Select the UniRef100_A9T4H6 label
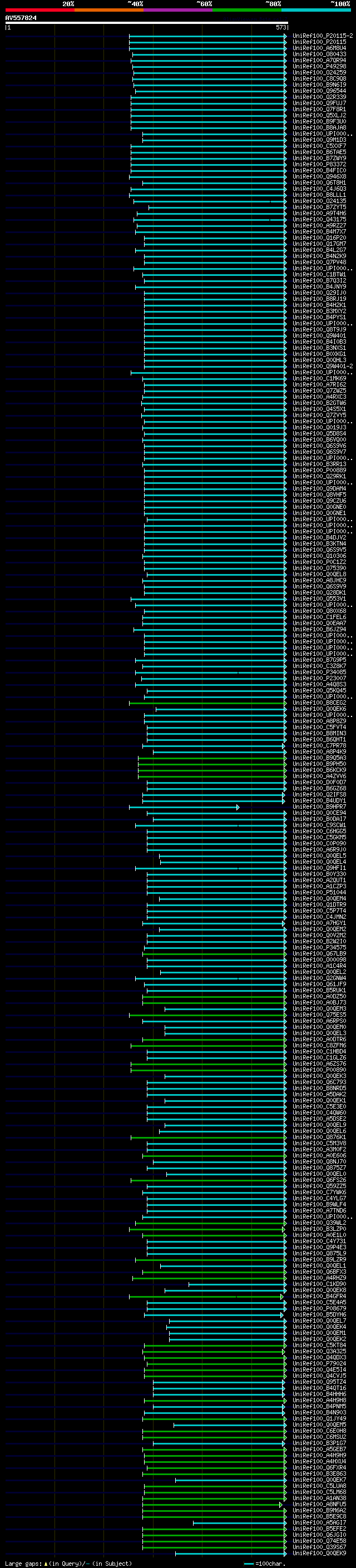356x1568 pixels. 319,213
